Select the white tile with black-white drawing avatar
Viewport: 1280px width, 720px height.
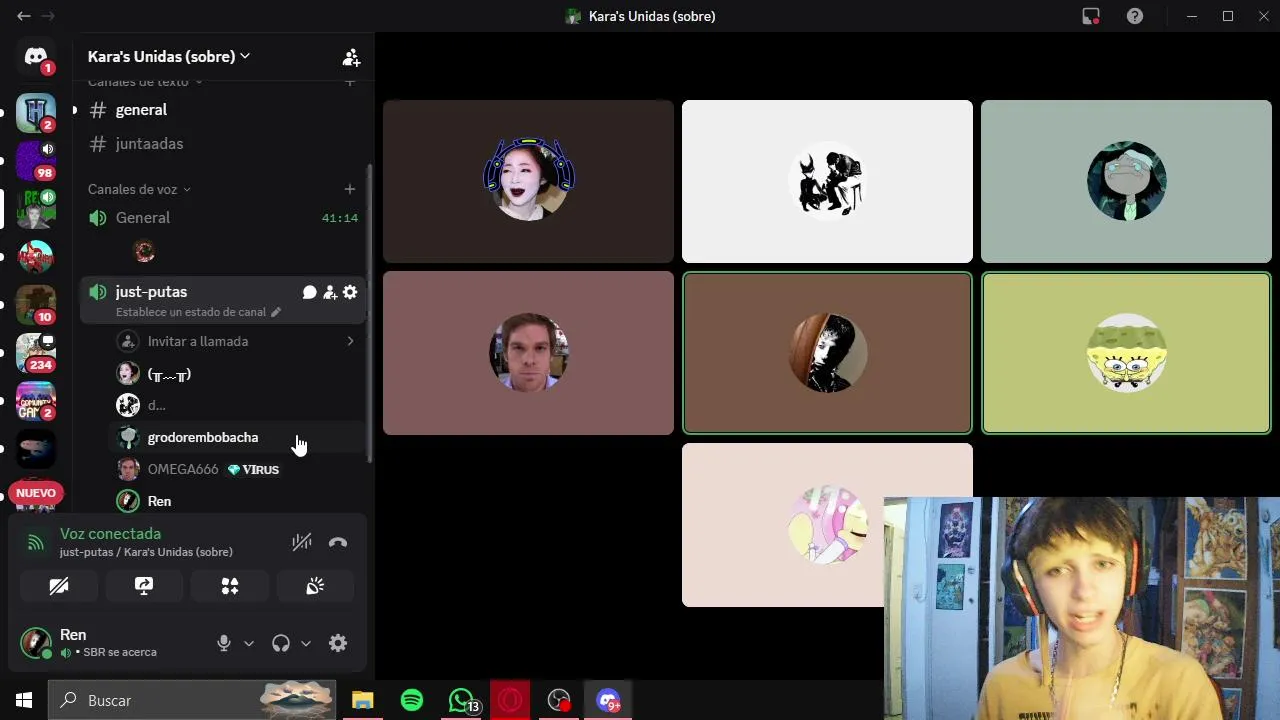coord(827,181)
